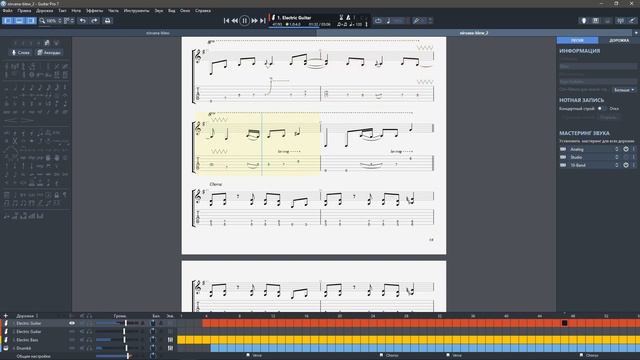Change the zoom percentage stepper
This screenshot has height=360, width=640.
point(60,20)
